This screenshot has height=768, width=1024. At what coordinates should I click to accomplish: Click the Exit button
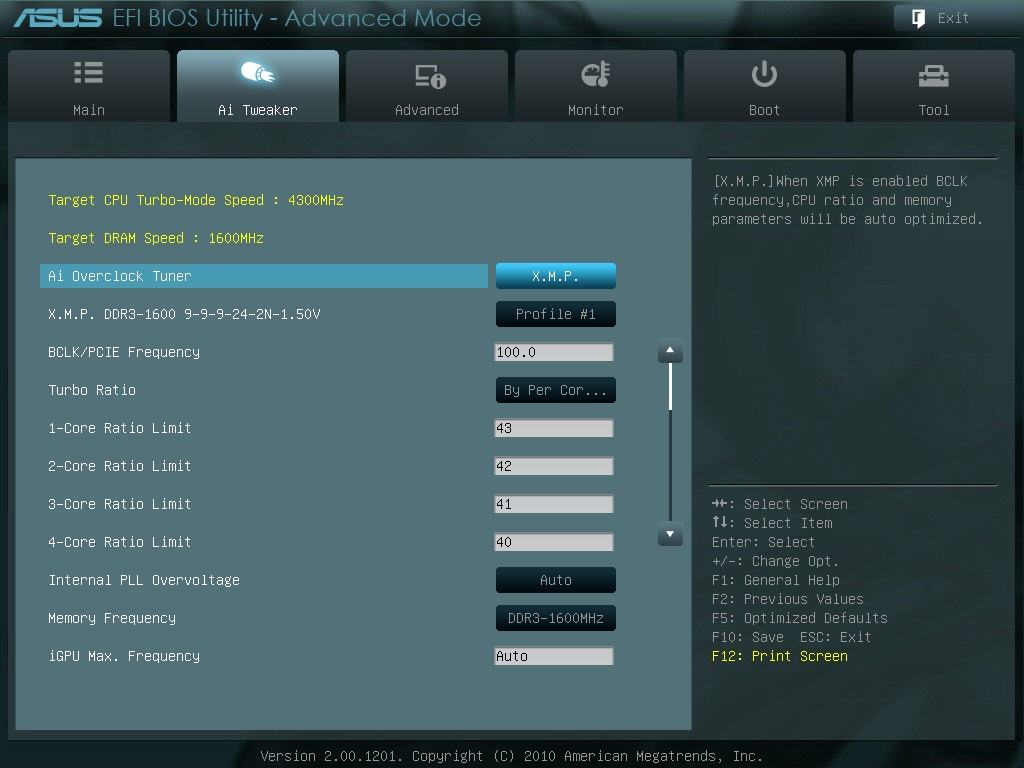pos(953,18)
